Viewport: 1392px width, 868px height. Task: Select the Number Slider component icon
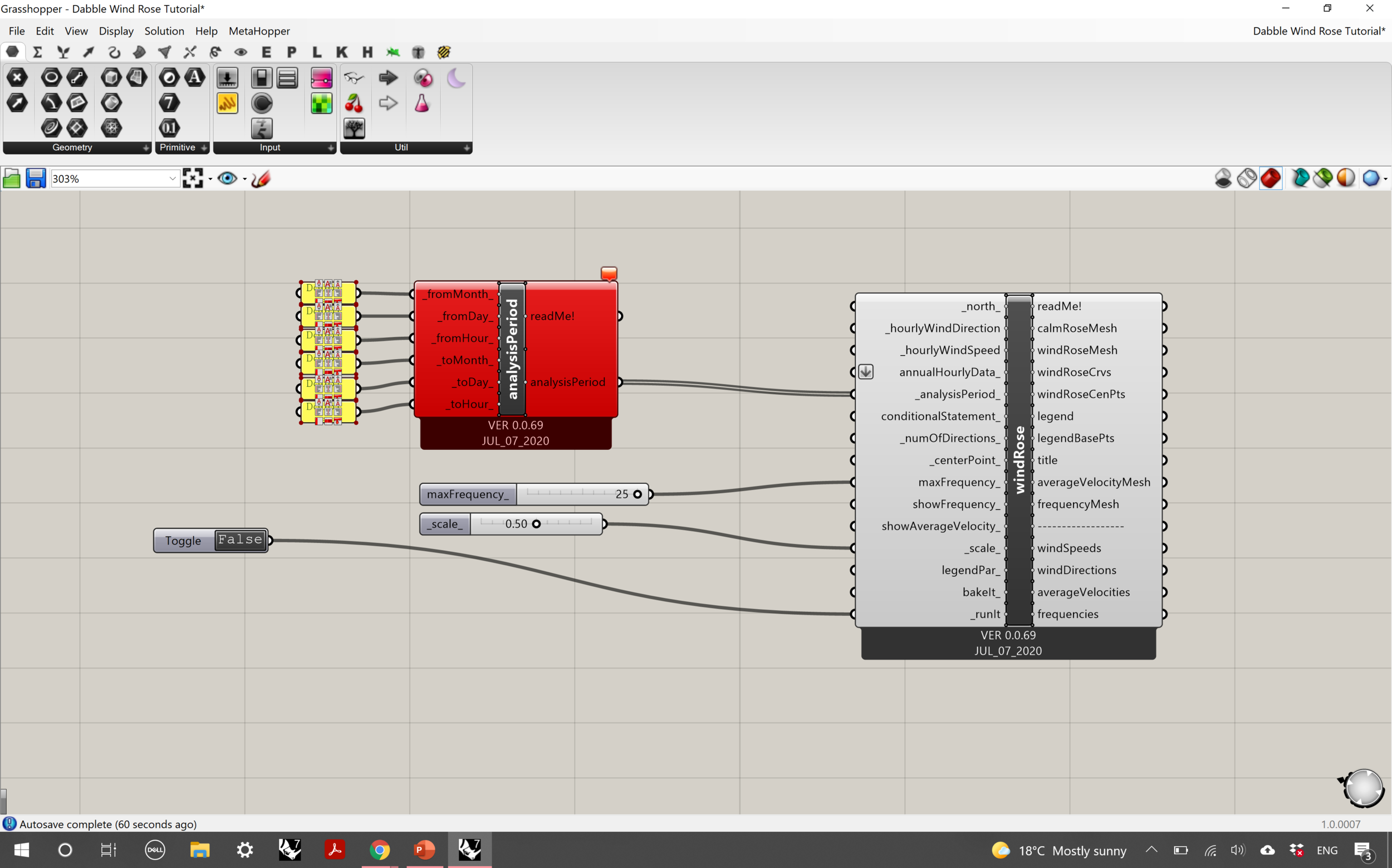(227, 78)
